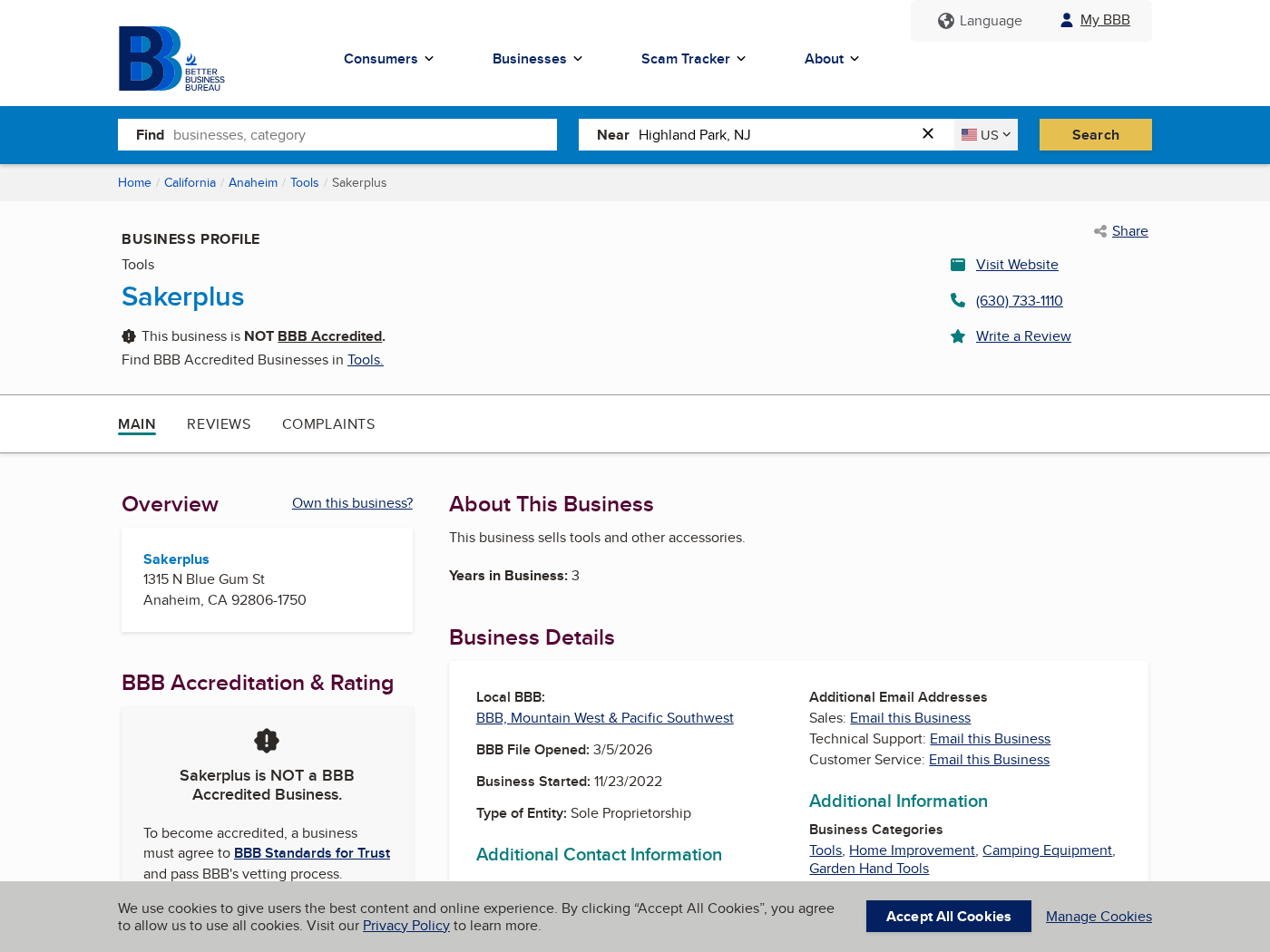Open BBB Standards for Trust link
Viewport: 1270px width, 952px height.
pyautogui.click(x=312, y=853)
